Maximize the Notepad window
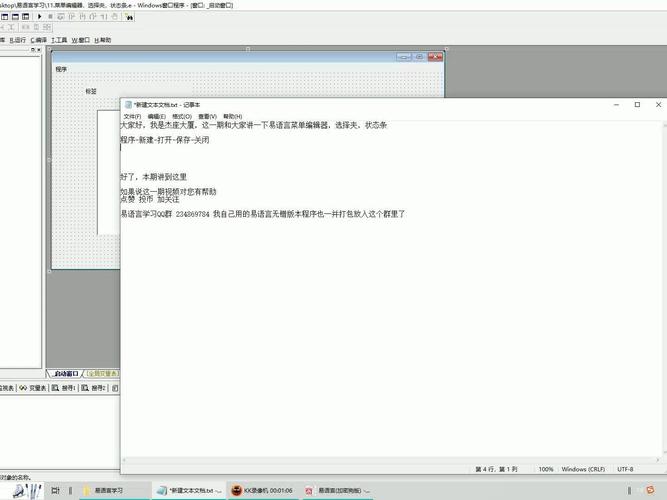667x500 pixels. coord(637,105)
